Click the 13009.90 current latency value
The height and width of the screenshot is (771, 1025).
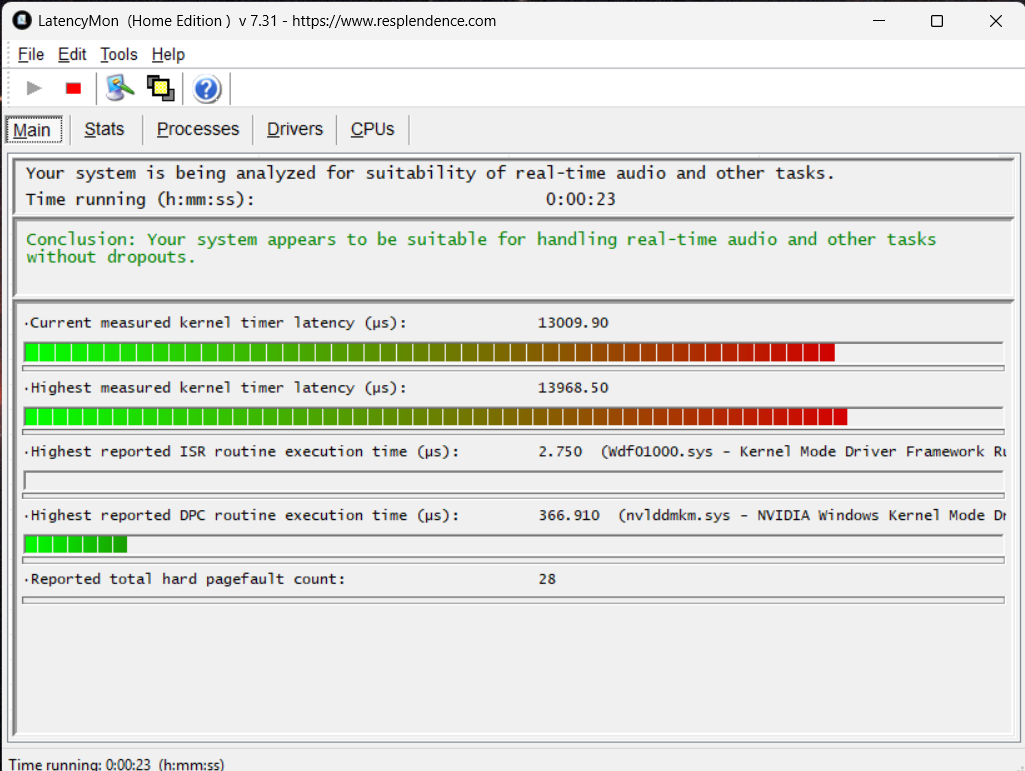573,322
